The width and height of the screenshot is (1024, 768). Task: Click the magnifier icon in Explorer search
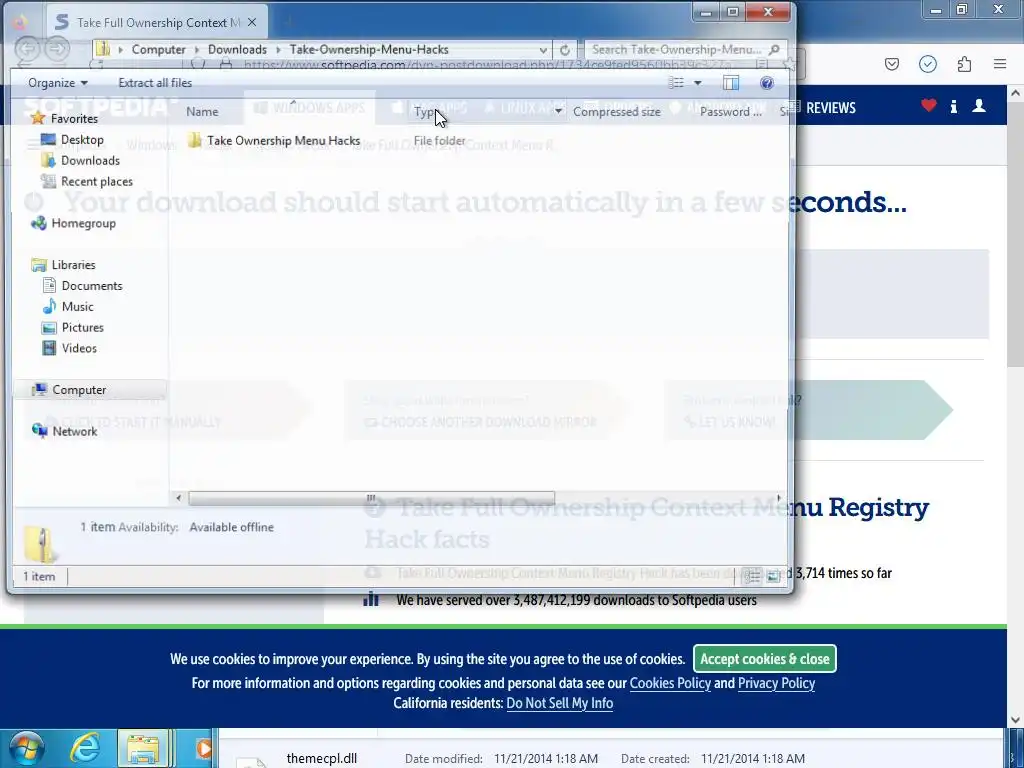click(x=775, y=50)
